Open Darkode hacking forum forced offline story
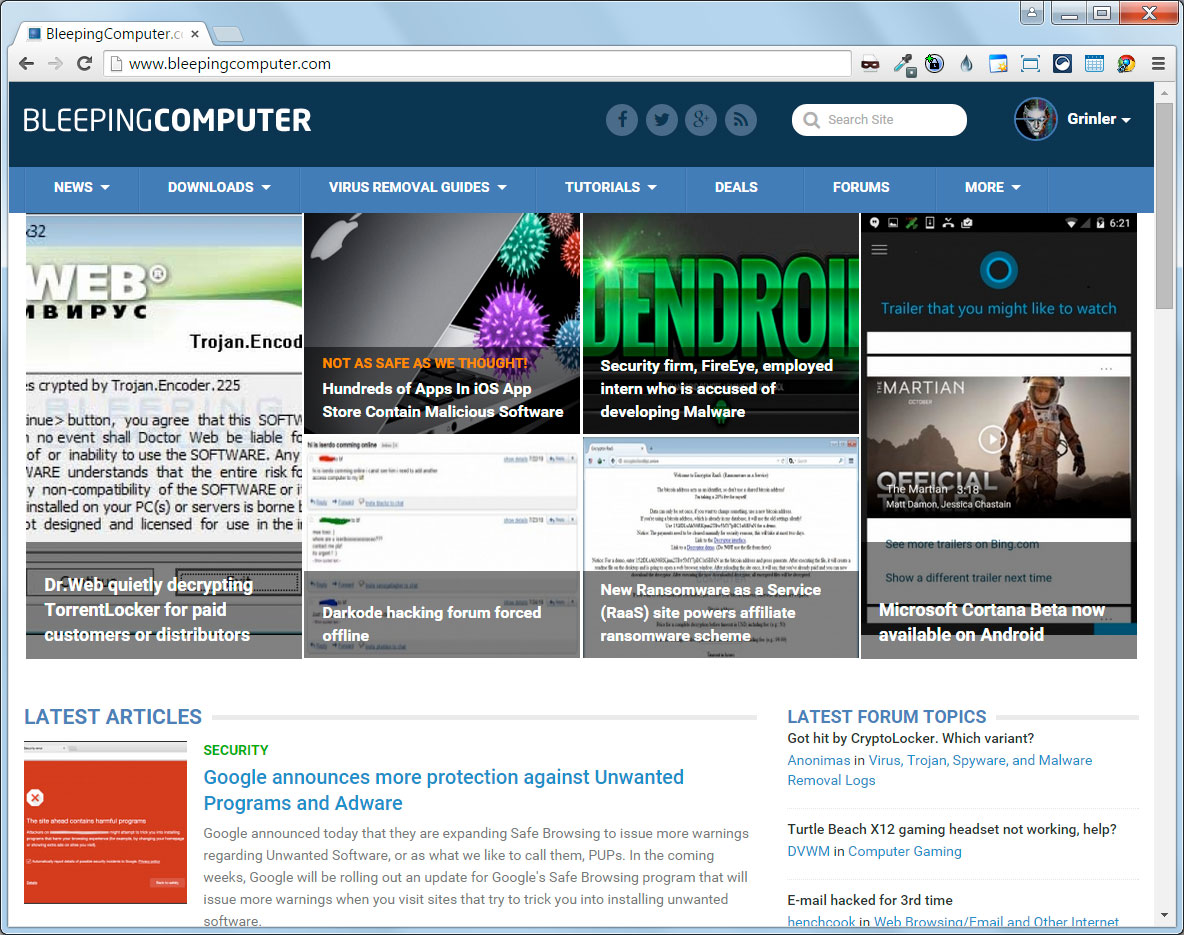This screenshot has width=1184, height=935. pos(442,548)
